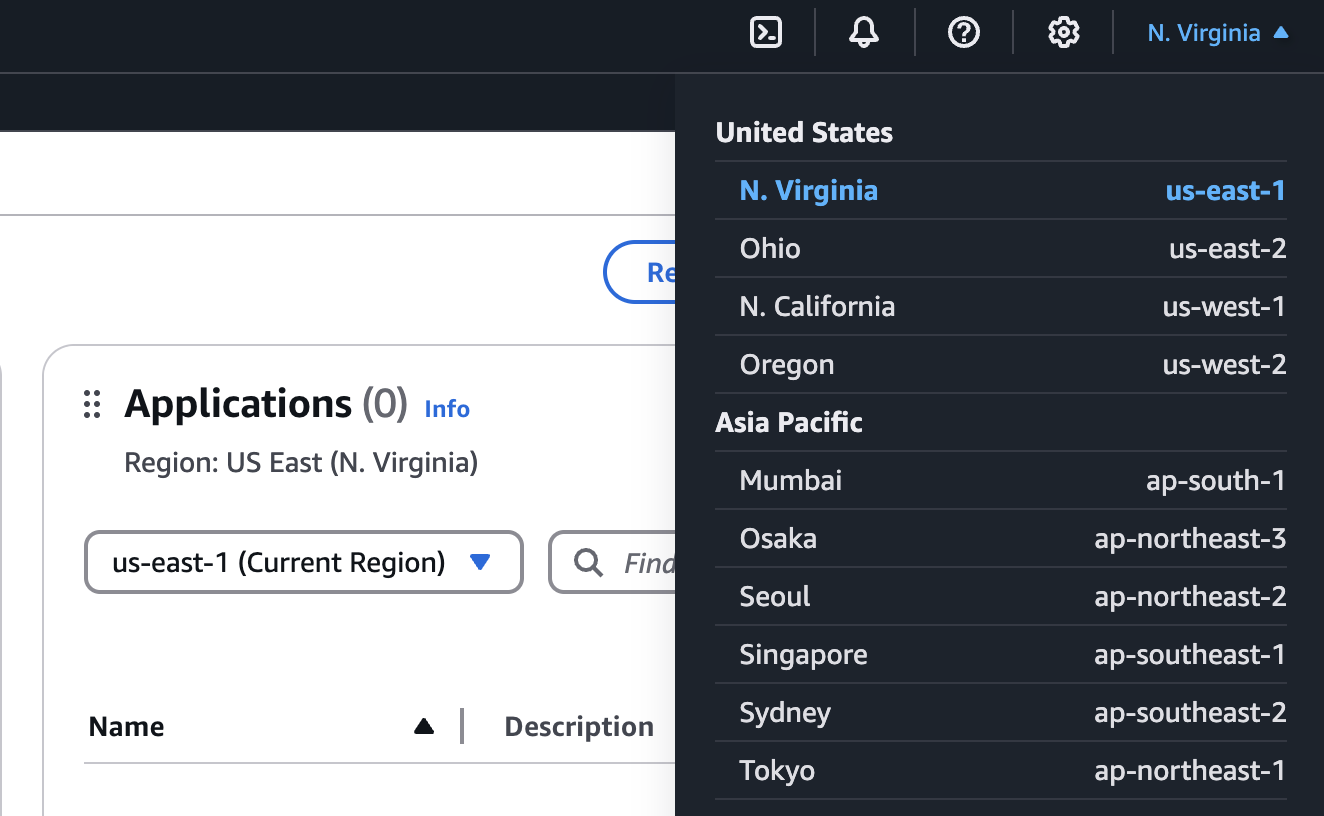Sort by Name column arrow
This screenshot has width=1324, height=816.
(x=424, y=727)
